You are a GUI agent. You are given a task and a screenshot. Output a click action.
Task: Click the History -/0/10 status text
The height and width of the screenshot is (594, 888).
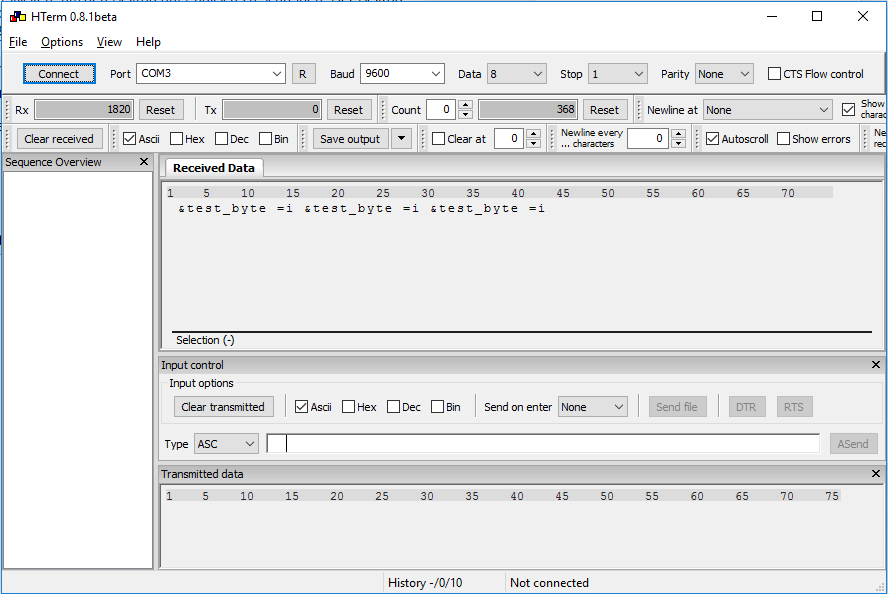tap(425, 583)
